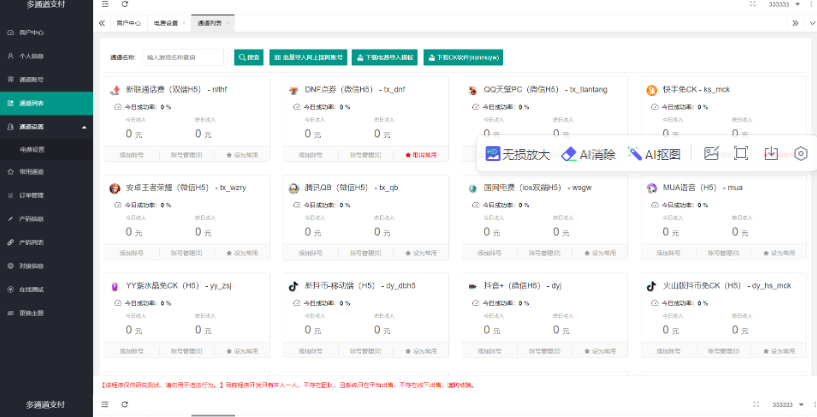This screenshot has height=417, width=817.
Task: Click the TikTok logo on 火山版抖币免CK card
Action: coord(652,286)
